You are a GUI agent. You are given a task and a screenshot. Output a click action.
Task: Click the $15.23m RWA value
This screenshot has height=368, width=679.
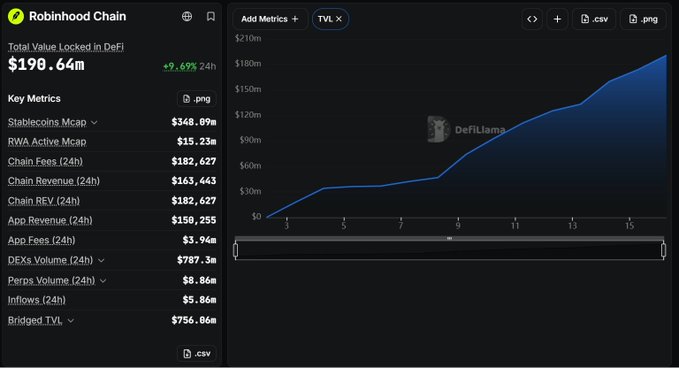197,142
